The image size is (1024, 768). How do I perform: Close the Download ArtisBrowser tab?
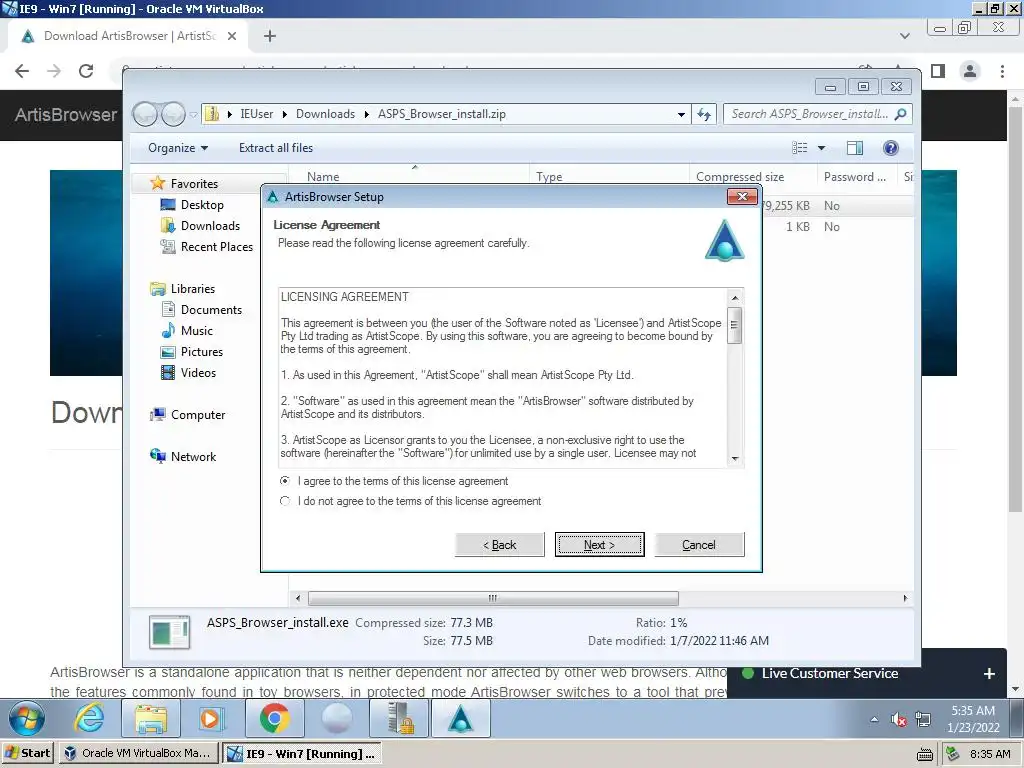coord(232,36)
